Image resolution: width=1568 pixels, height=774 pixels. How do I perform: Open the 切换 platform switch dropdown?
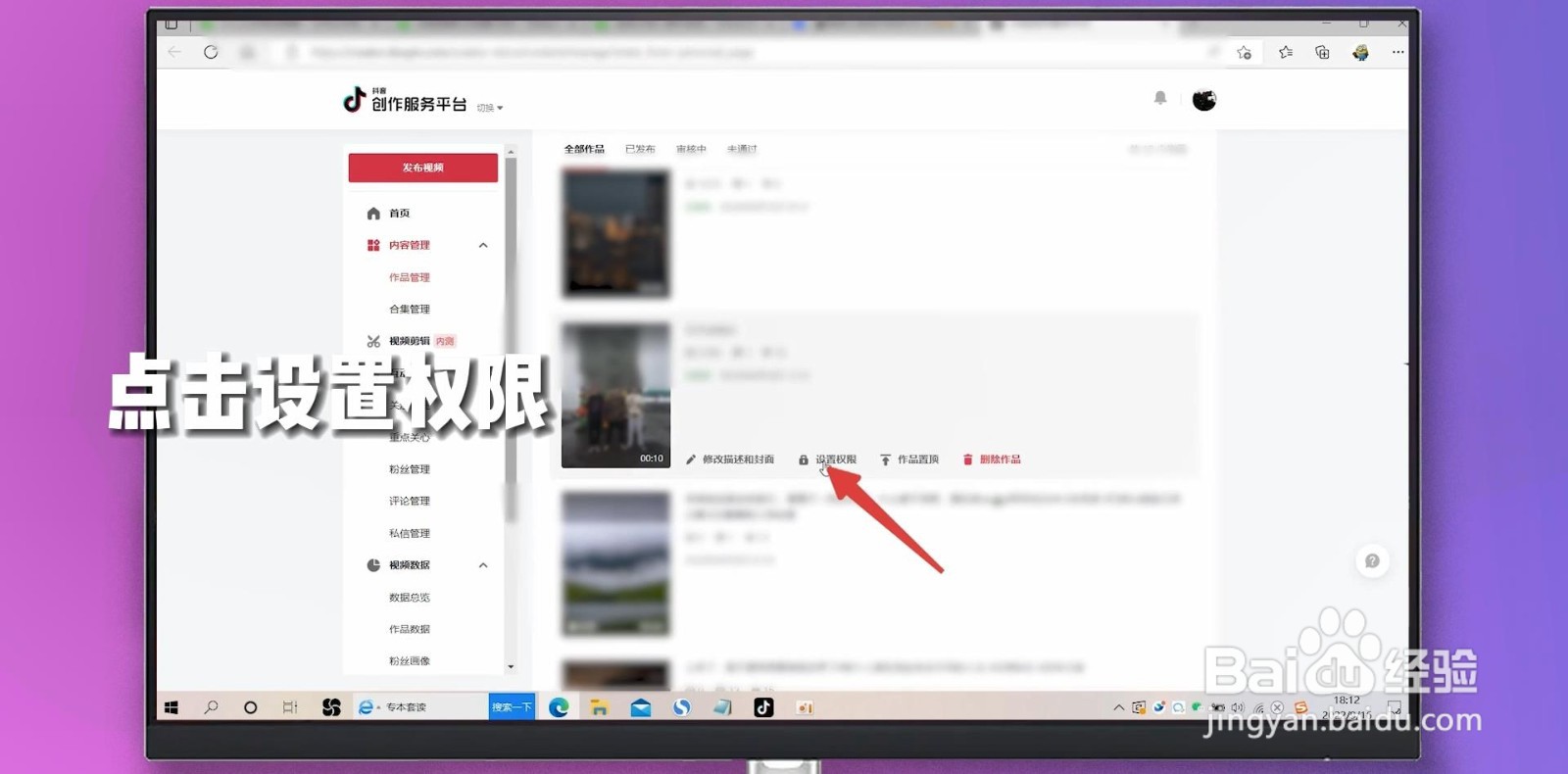point(490,108)
